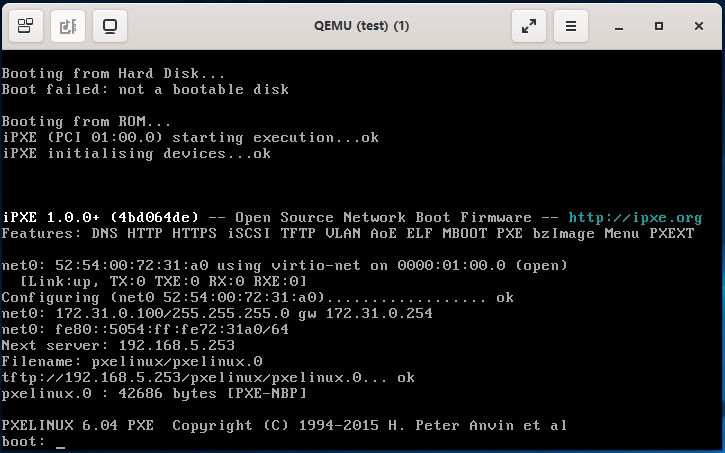
Task: Click the 'Configuring (net0 52:54:00:72:31:a0)' line
Action: pyautogui.click(x=257, y=297)
